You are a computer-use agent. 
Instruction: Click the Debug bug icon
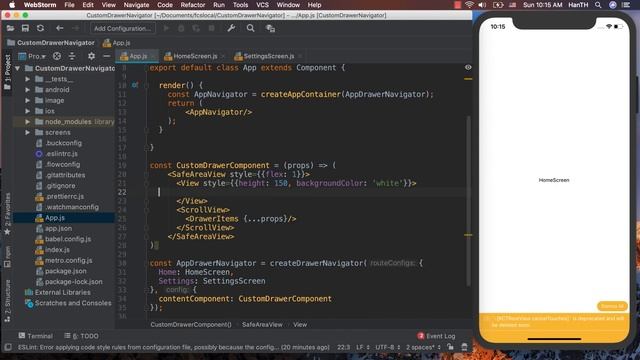point(181,28)
